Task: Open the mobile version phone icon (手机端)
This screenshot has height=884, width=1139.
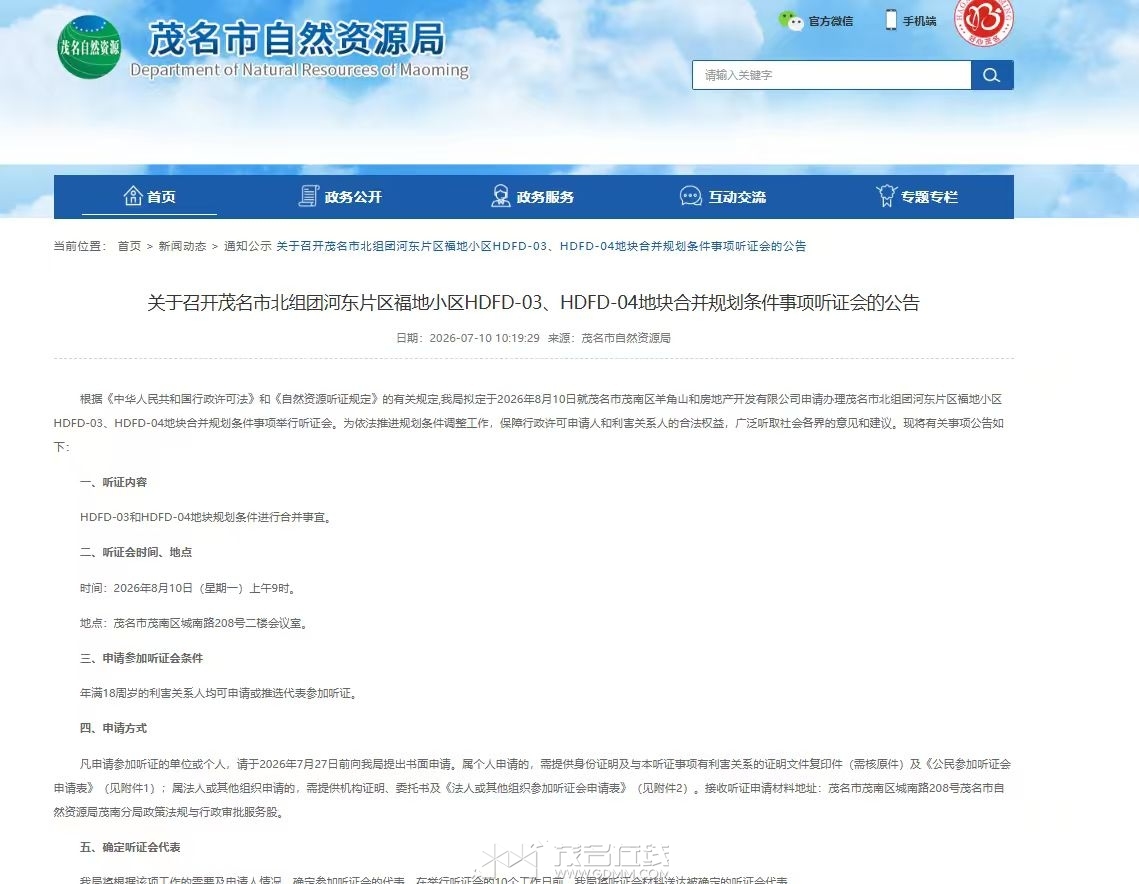Action: [x=891, y=20]
